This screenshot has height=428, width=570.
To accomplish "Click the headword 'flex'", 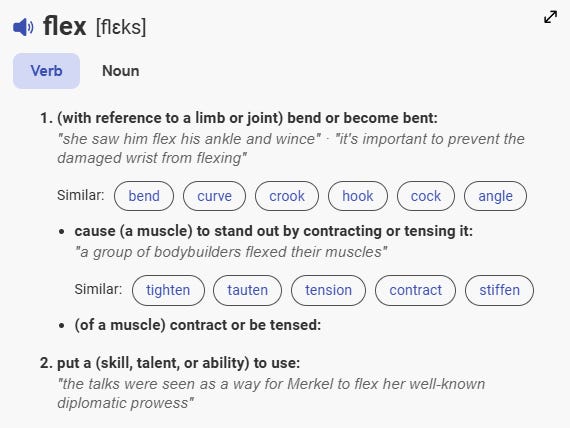I will pyautogui.click(x=65, y=26).
